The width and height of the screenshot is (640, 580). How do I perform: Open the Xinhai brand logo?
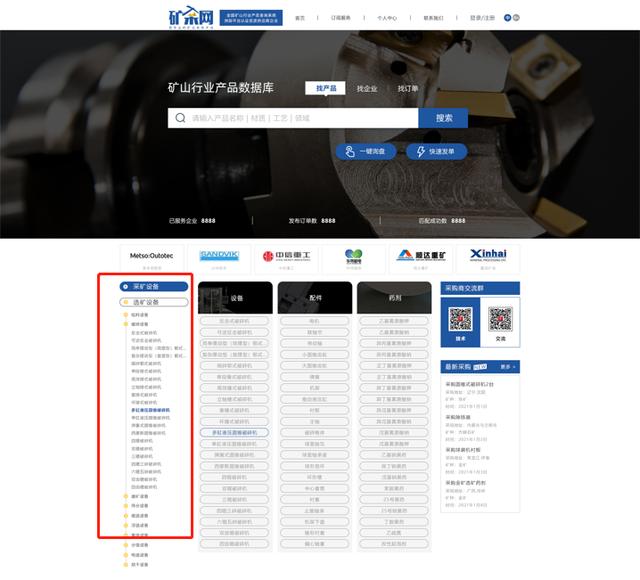487,257
